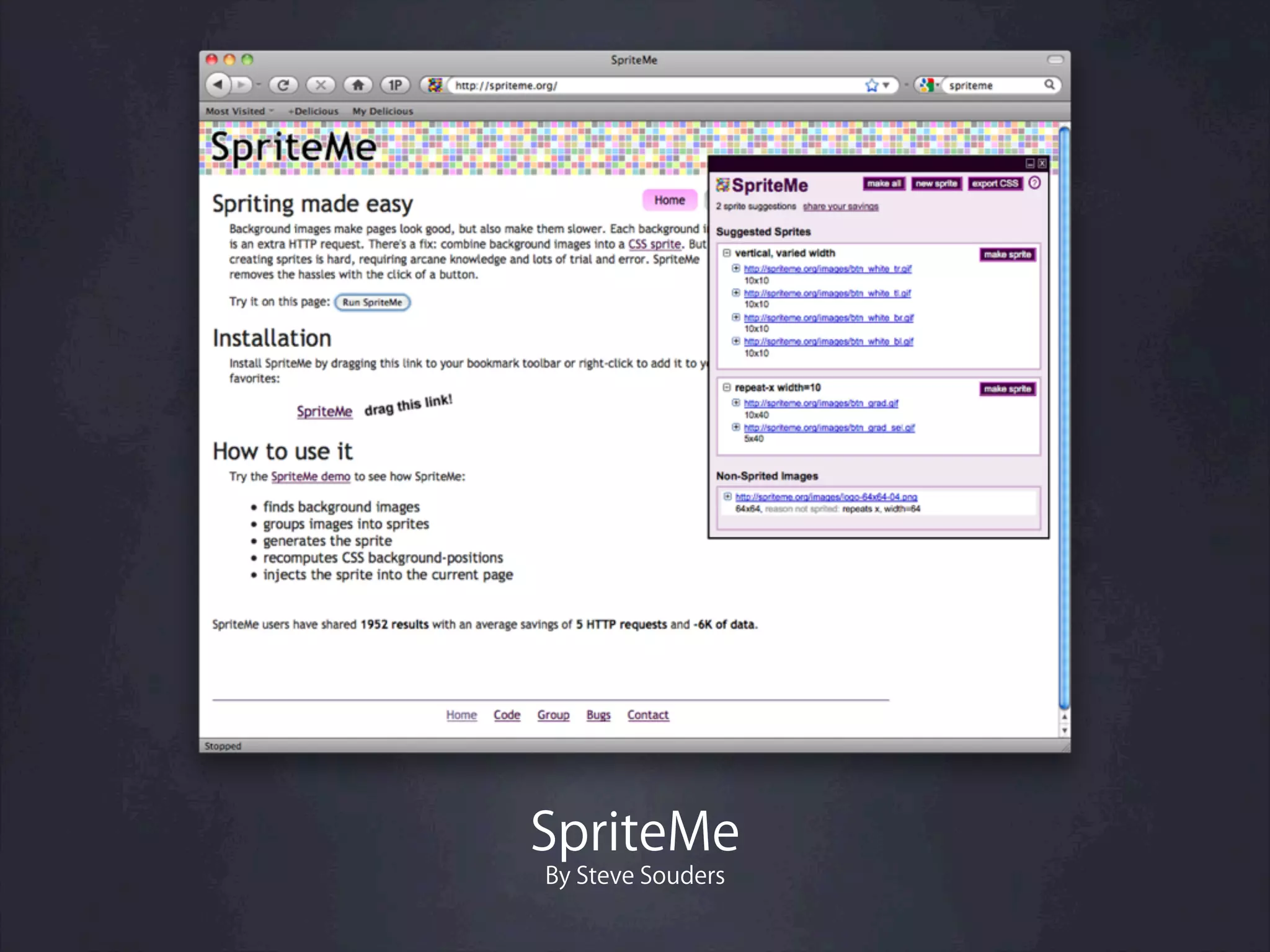The image size is (1270, 952).
Task: Open the btn_grad.gif image link
Action: click(x=821, y=403)
